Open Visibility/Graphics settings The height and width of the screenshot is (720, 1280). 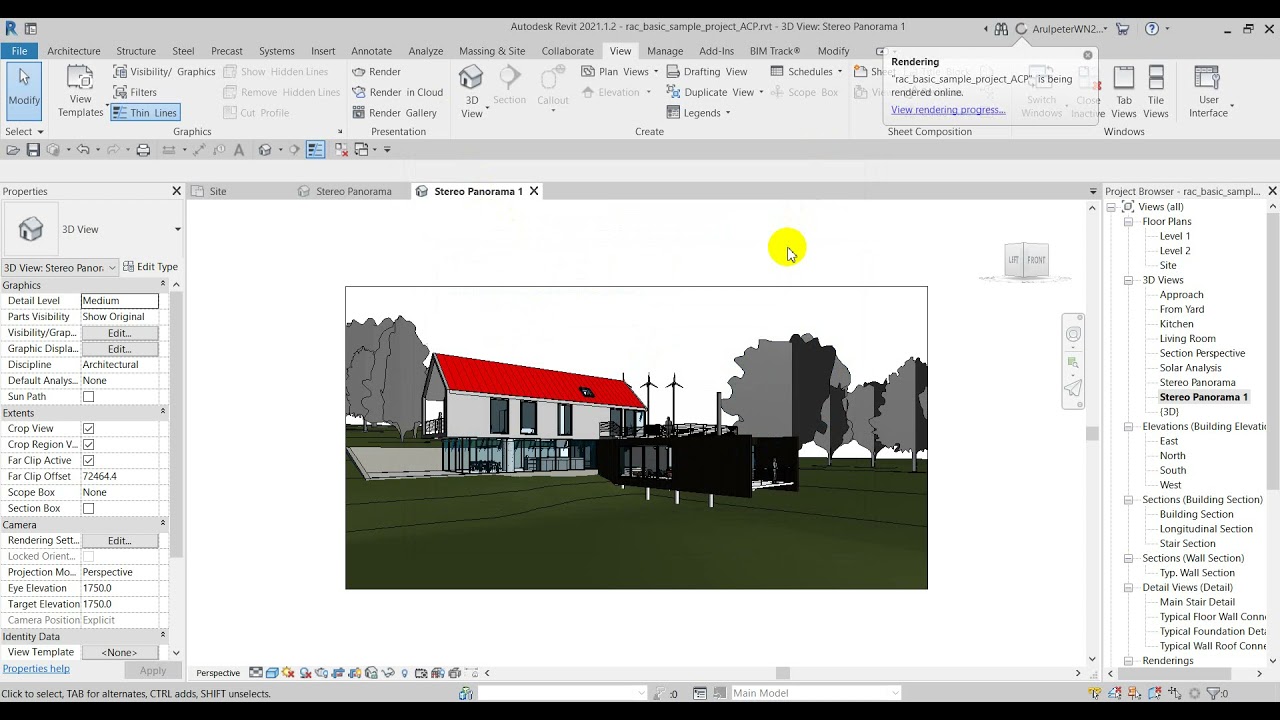pos(164,72)
